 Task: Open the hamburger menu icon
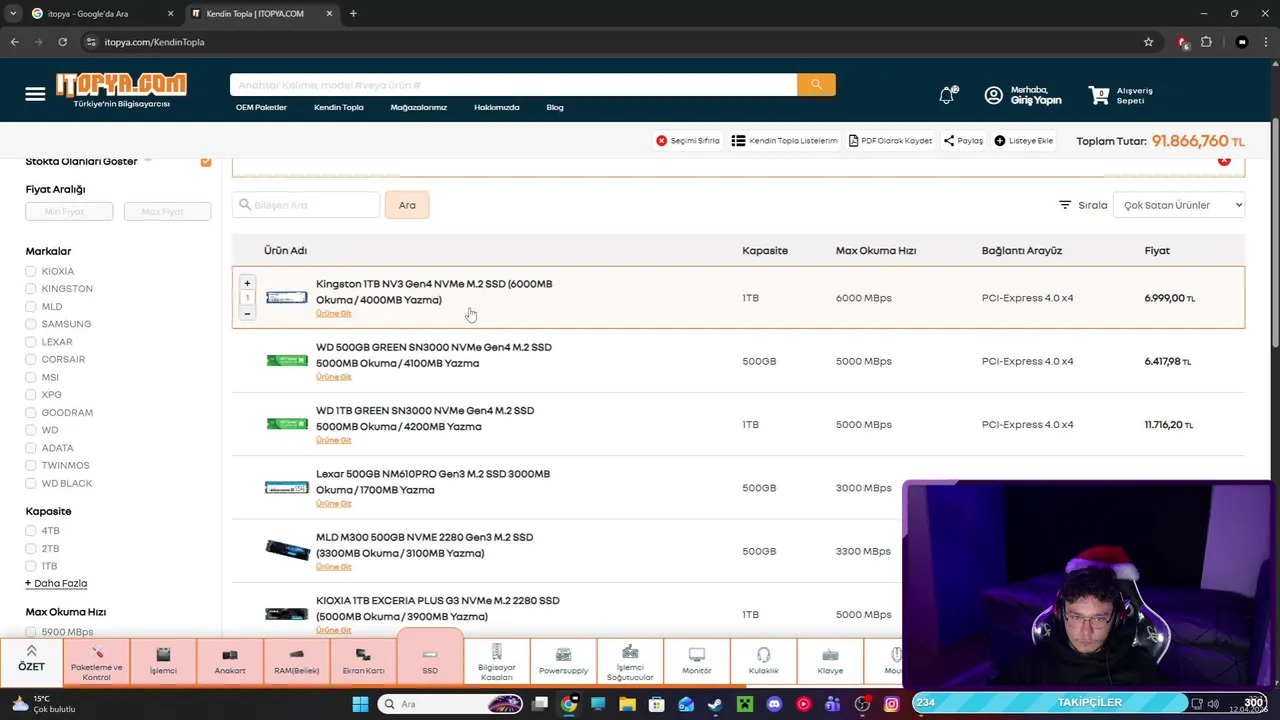pos(35,94)
